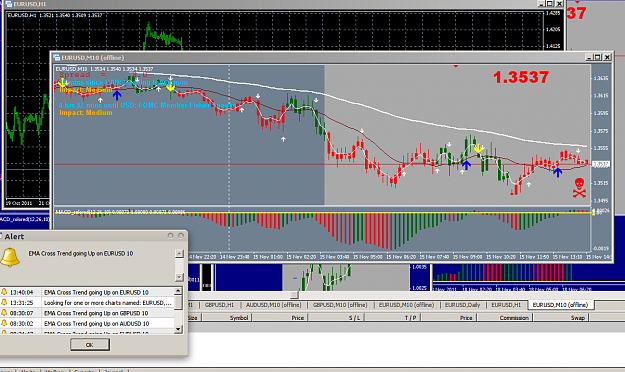The image size is (625, 372).
Task: Click the EURUSD,M10 (offline) window icon
Action: (57, 57)
